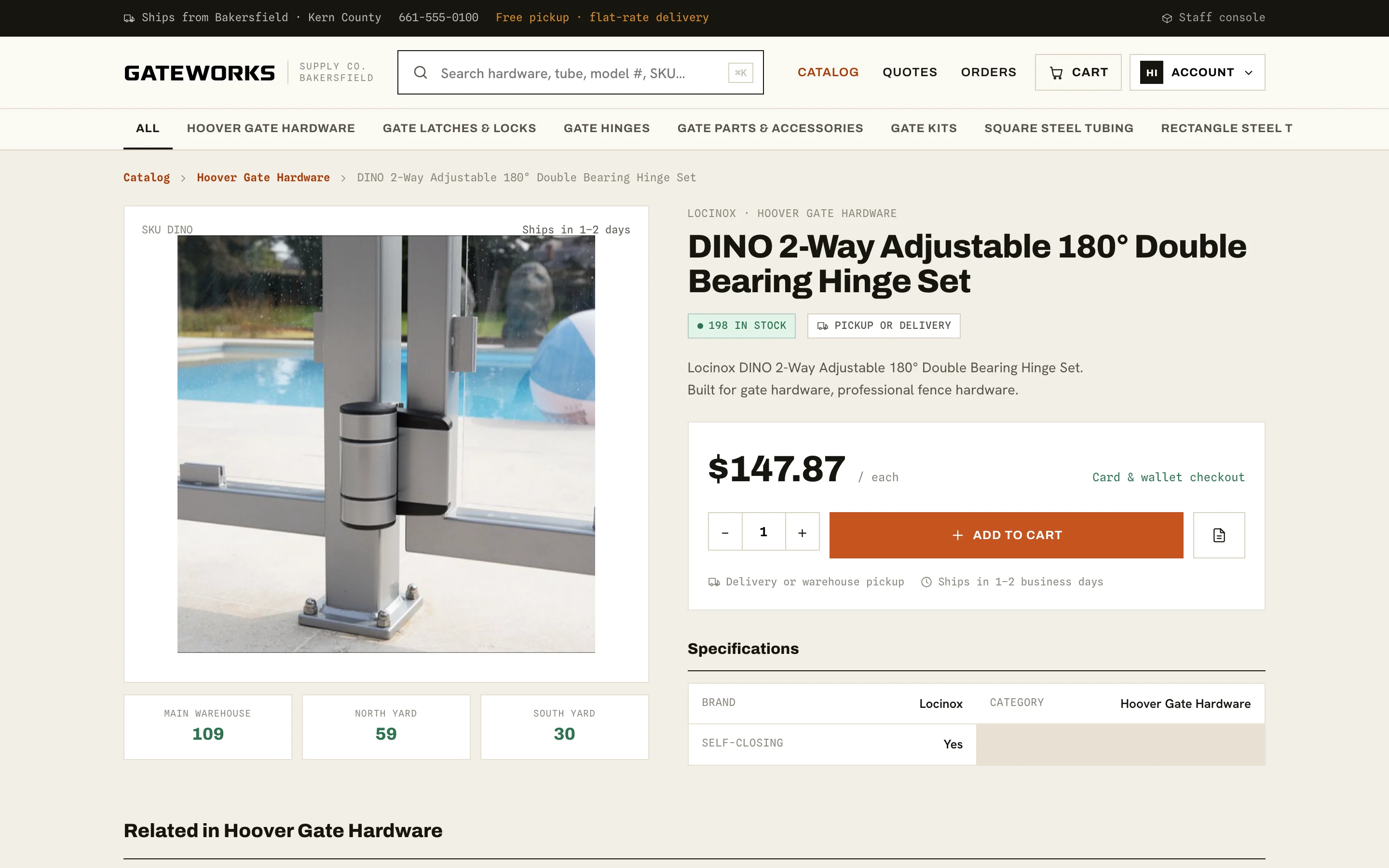Select Gate Hinges category tab

(606, 129)
